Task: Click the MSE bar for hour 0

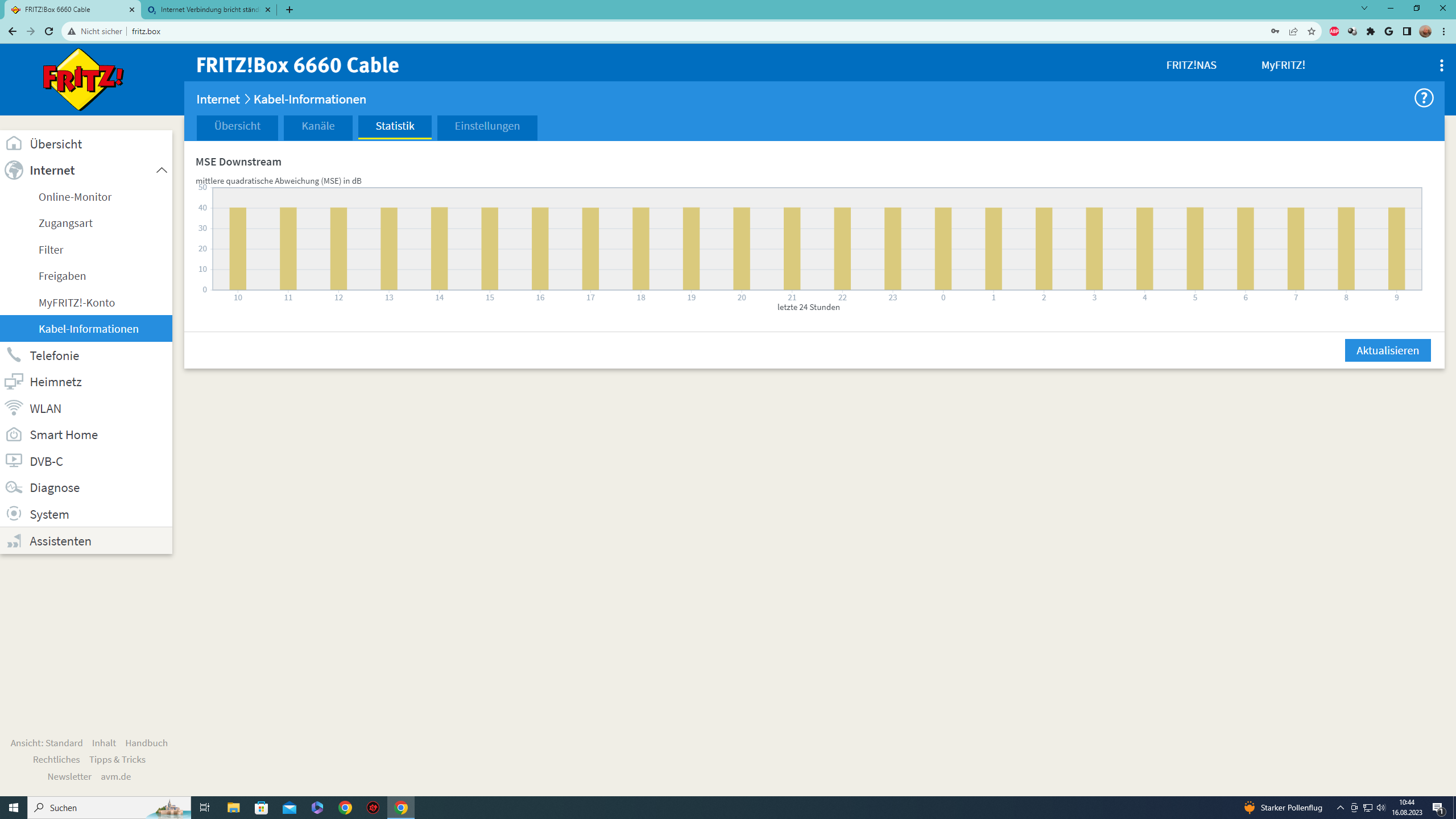Action: coord(943,249)
